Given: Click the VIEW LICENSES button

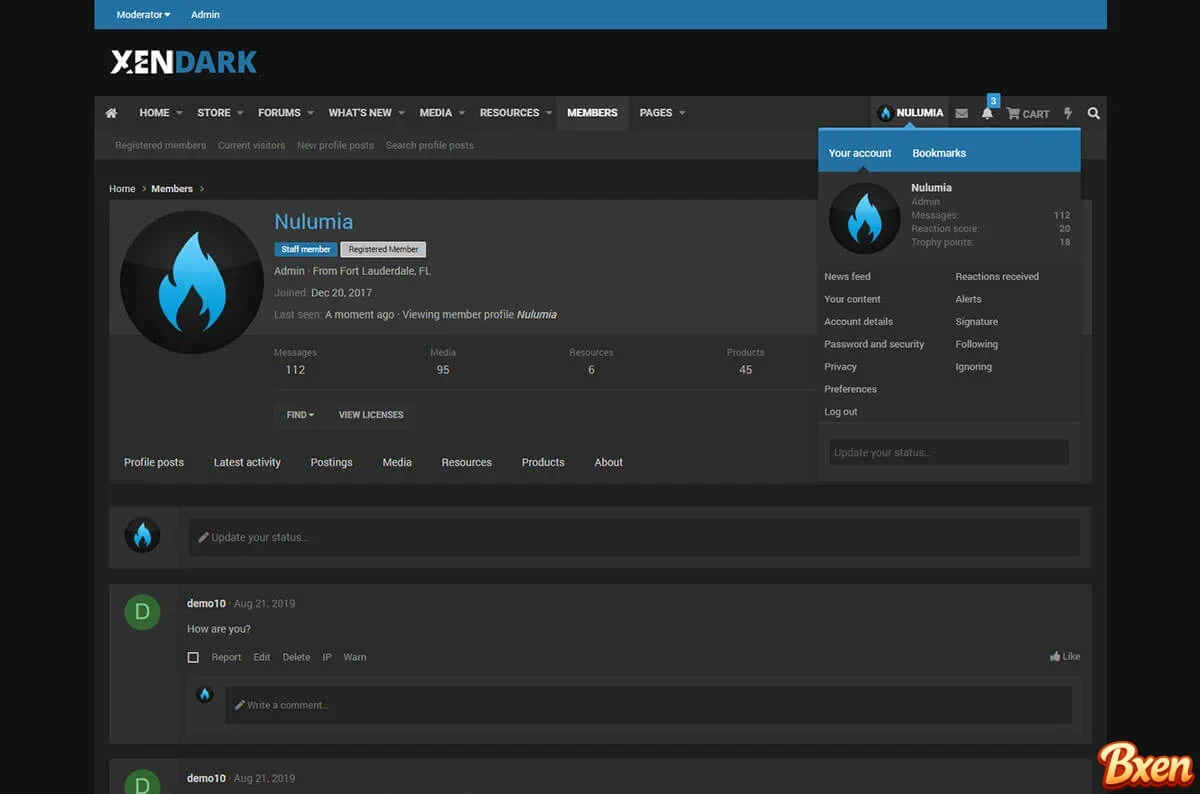Looking at the screenshot, I should pyautogui.click(x=371, y=414).
